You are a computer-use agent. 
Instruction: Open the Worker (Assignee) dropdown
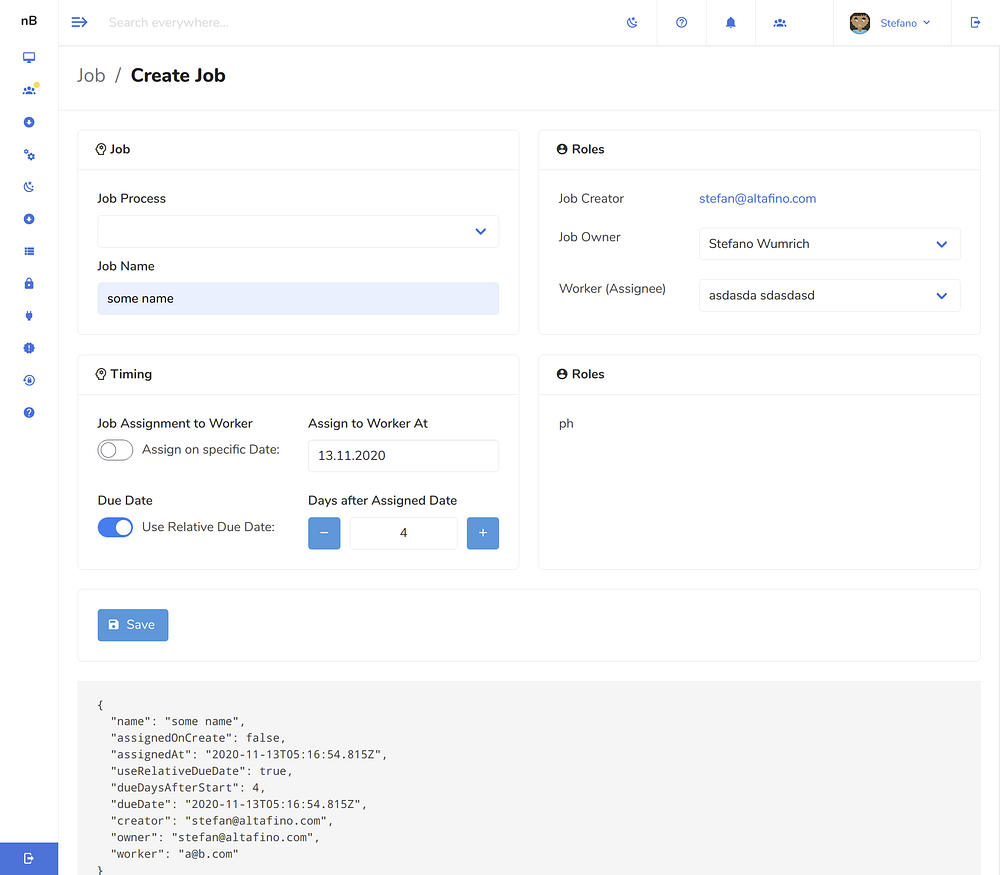point(829,296)
